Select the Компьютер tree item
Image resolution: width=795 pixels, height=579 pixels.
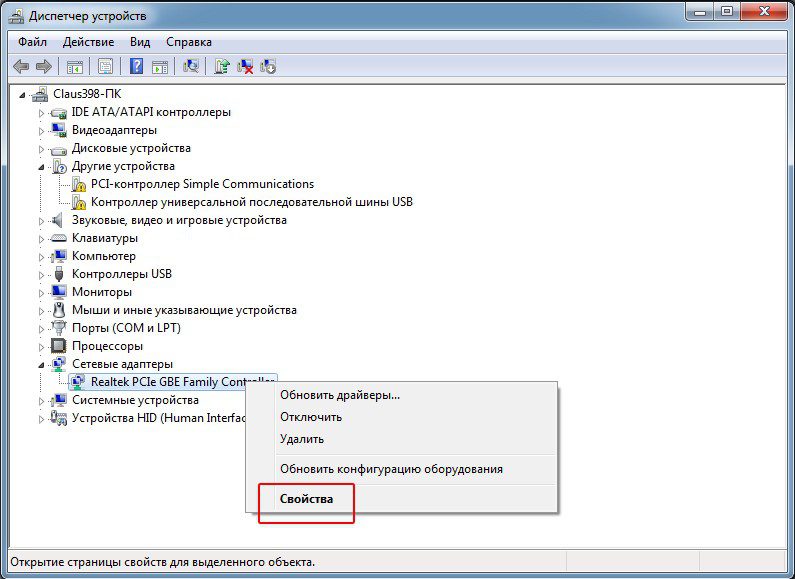click(104, 256)
